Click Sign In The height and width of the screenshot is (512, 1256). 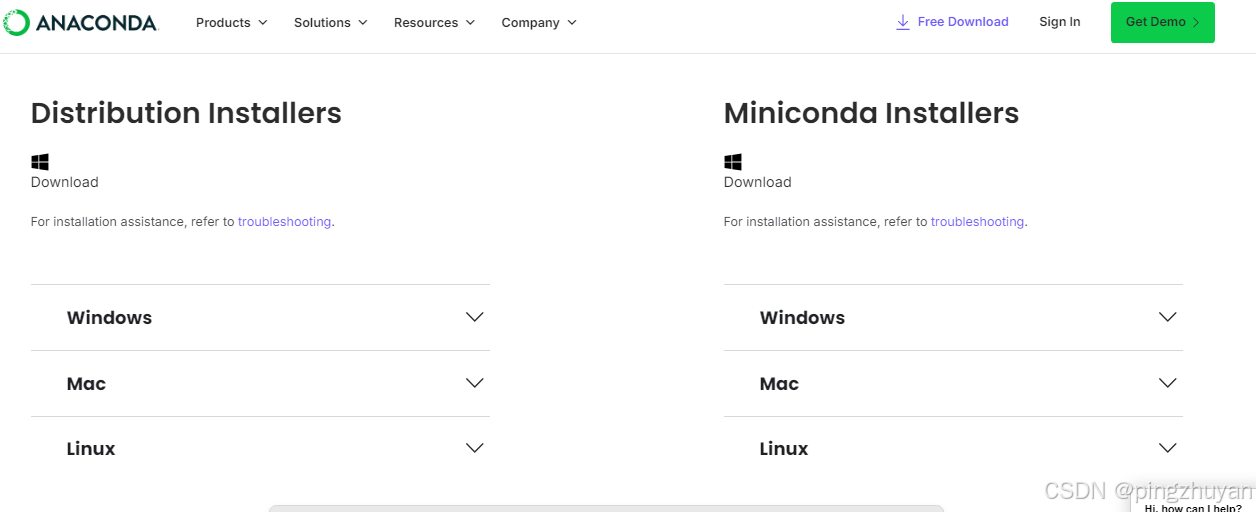click(1060, 22)
